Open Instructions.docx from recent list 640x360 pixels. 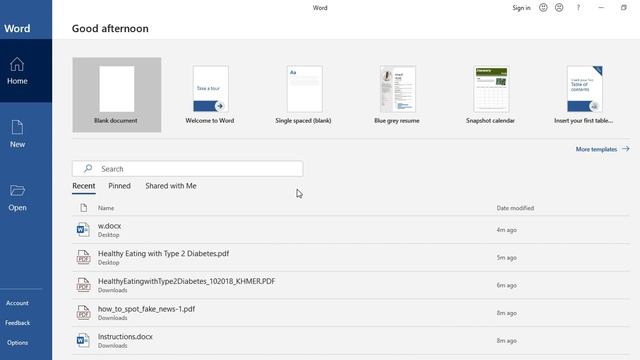coord(351,340)
